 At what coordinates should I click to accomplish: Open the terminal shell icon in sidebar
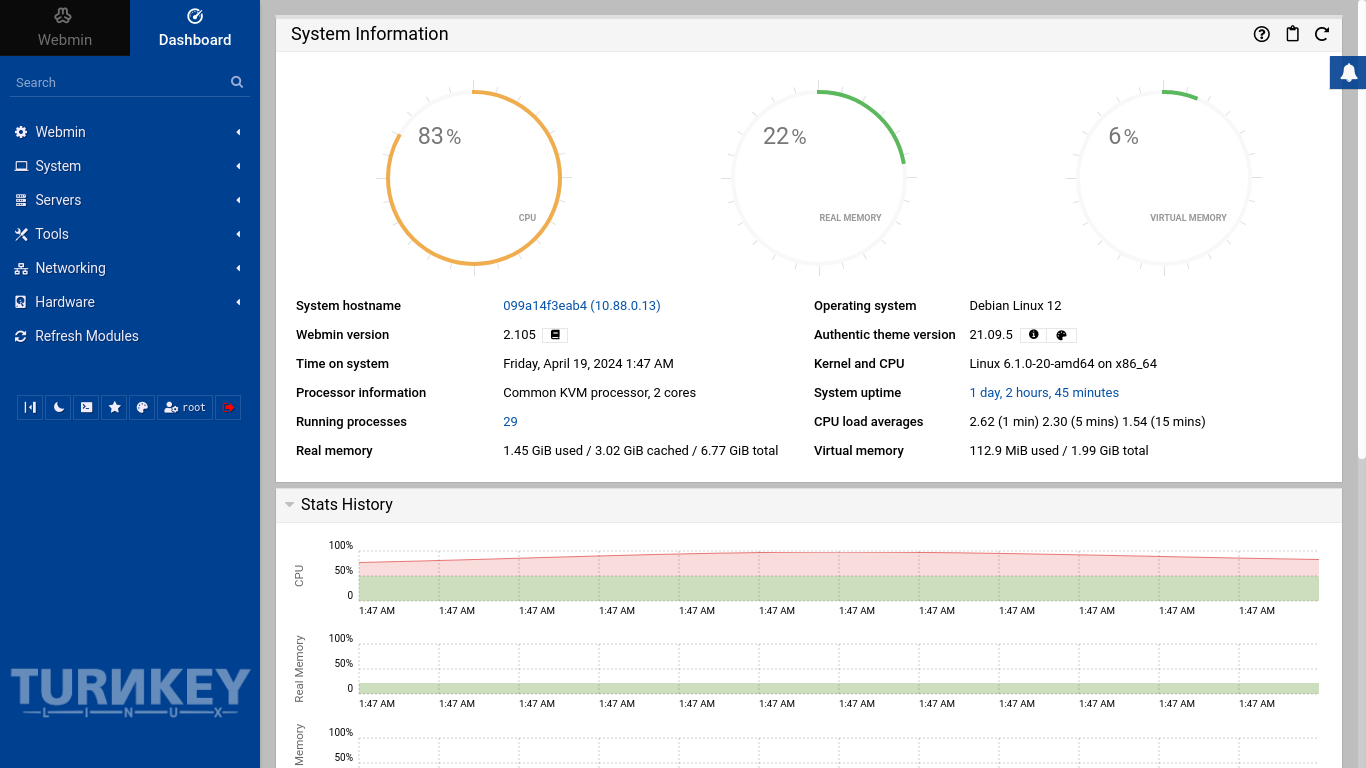(x=86, y=407)
